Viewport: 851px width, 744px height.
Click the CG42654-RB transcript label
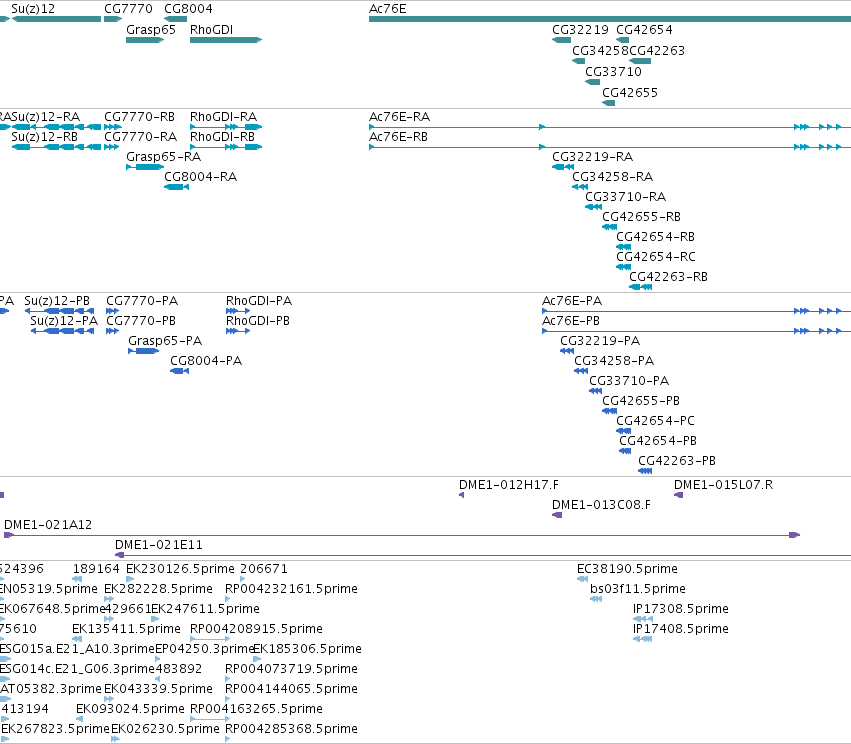tap(655, 237)
